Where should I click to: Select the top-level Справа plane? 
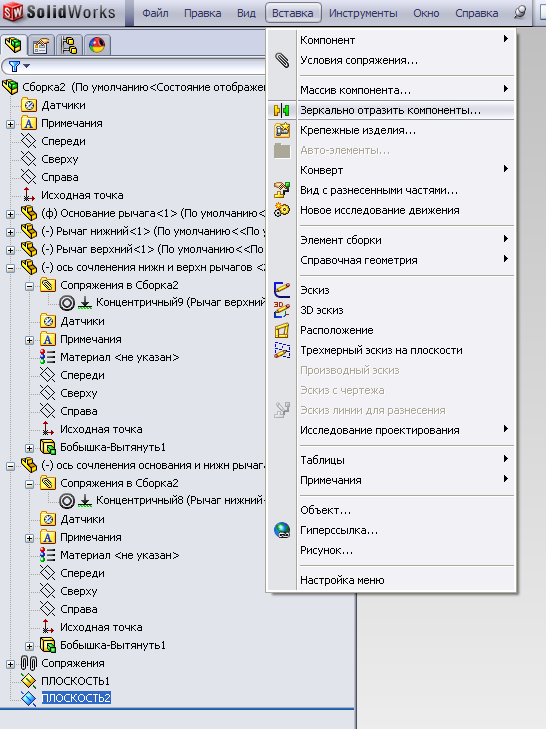(x=60, y=178)
